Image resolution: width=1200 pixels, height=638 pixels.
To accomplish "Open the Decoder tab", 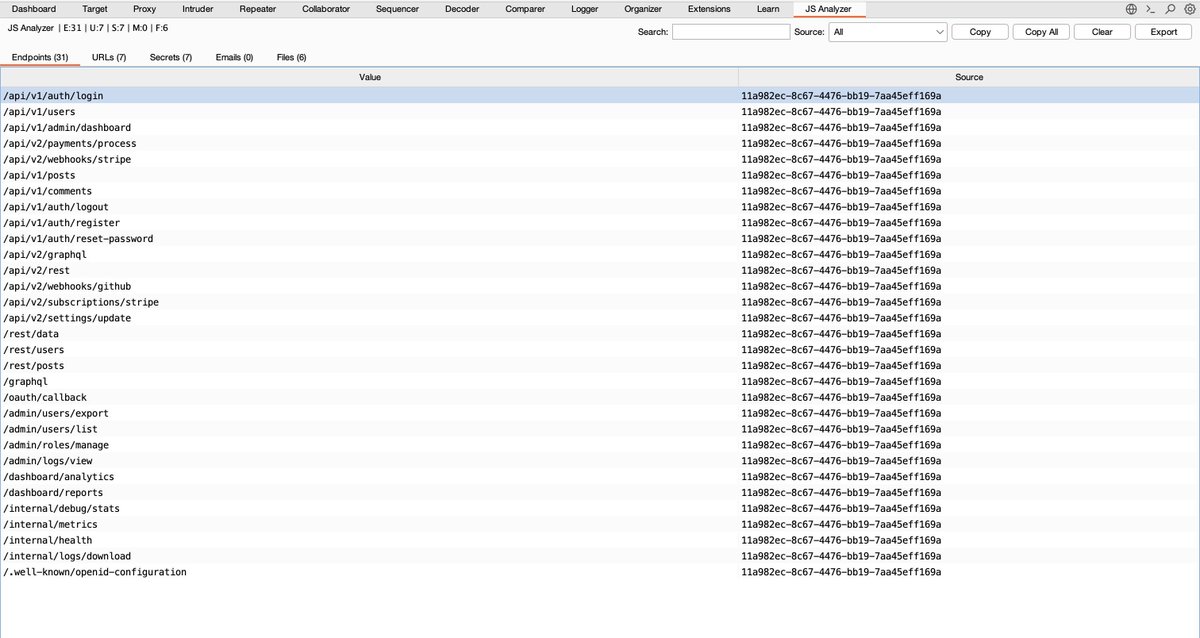I will click(x=462, y=9).
